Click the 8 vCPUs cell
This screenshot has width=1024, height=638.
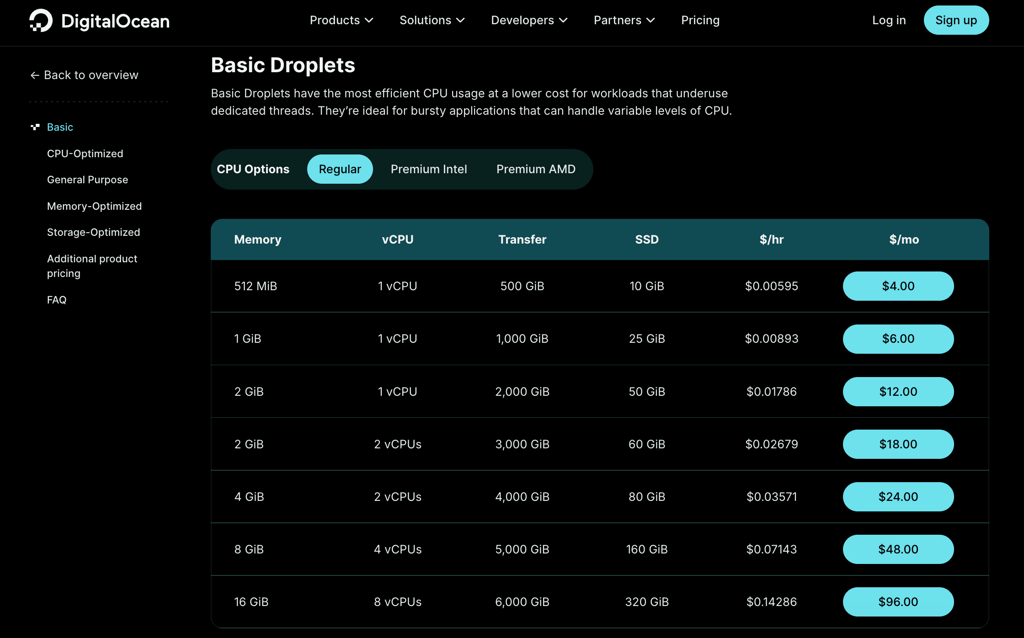coord(398,602)
